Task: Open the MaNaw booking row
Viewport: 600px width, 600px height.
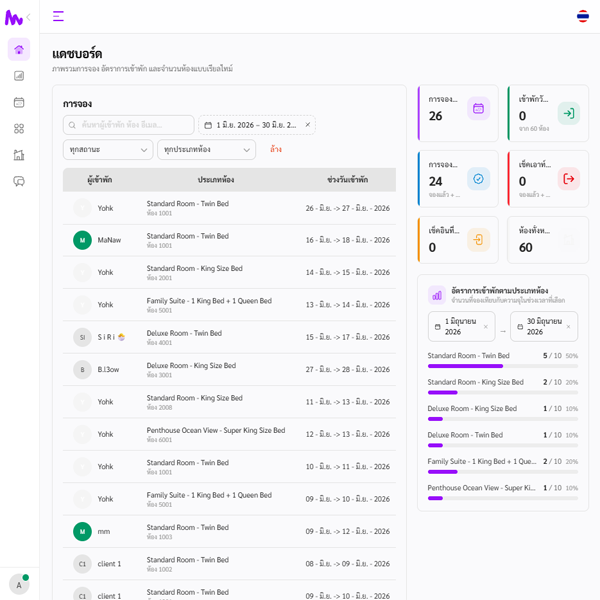Action: 229,240
